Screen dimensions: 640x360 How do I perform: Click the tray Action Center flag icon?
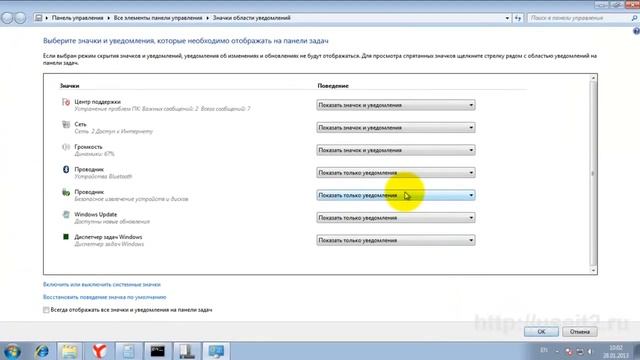coord(569,351)
